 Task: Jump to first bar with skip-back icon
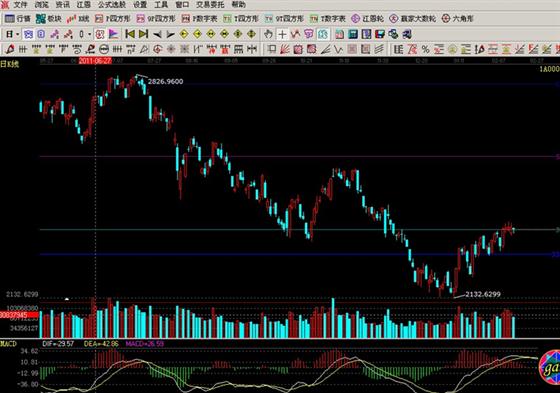[130, 34]
